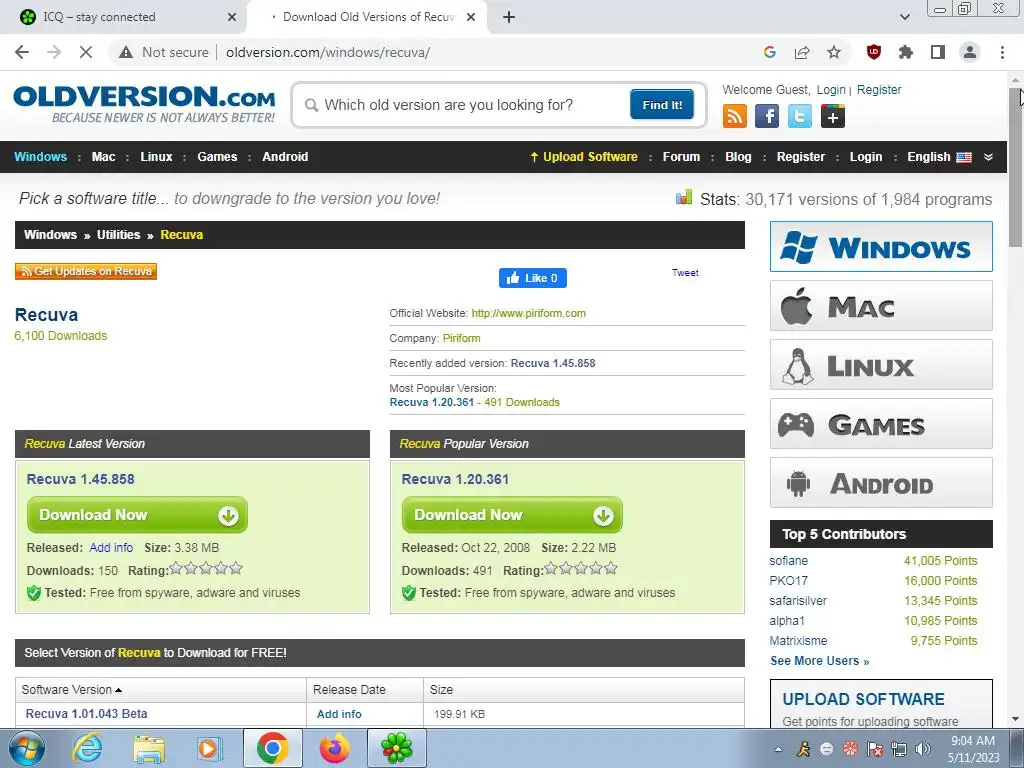Viewport: 1024px width, 768px height.
Task: Click the Windows category banner in the sidebar
Action: click(881, 247)
